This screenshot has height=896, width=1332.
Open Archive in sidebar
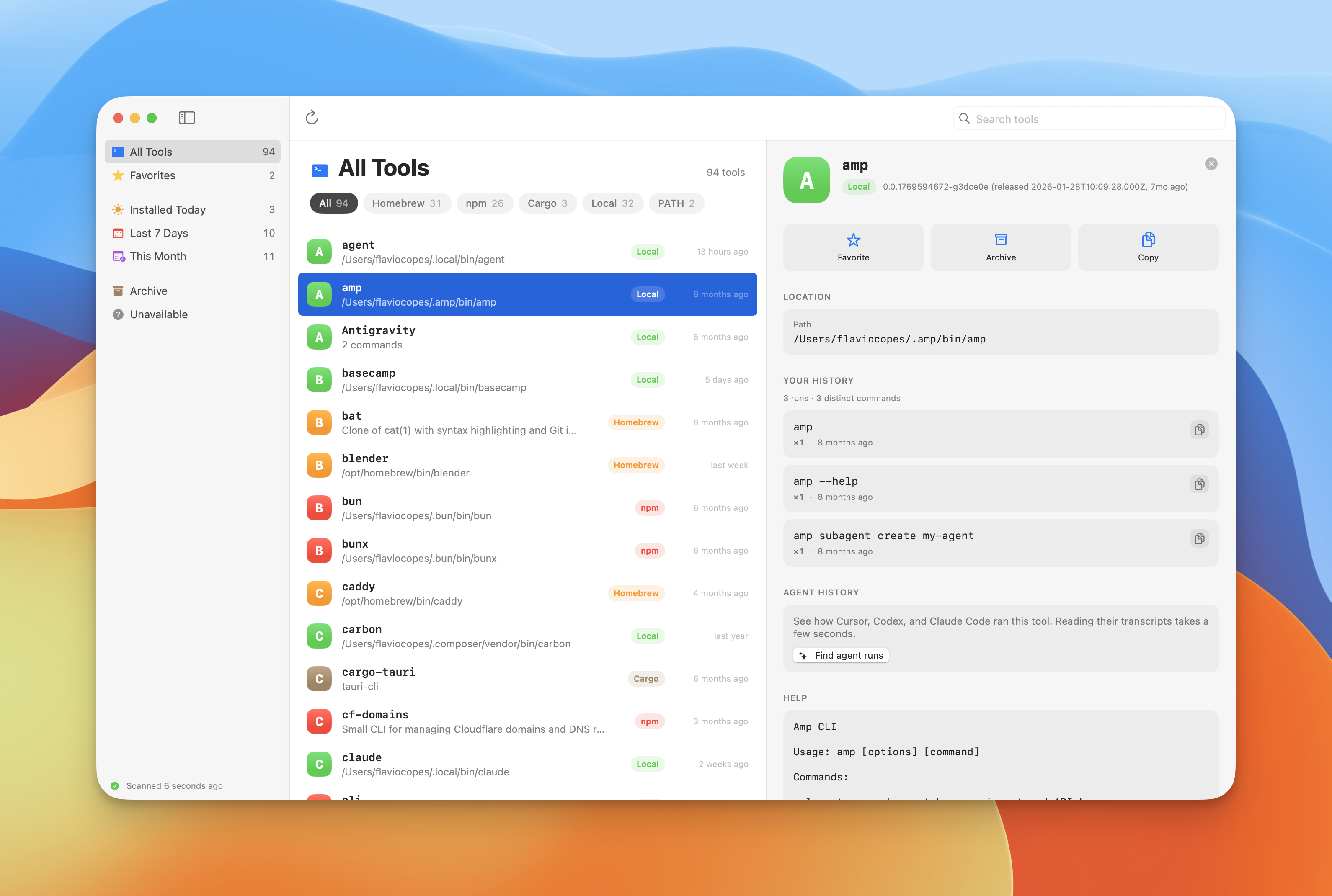point(193,291)
